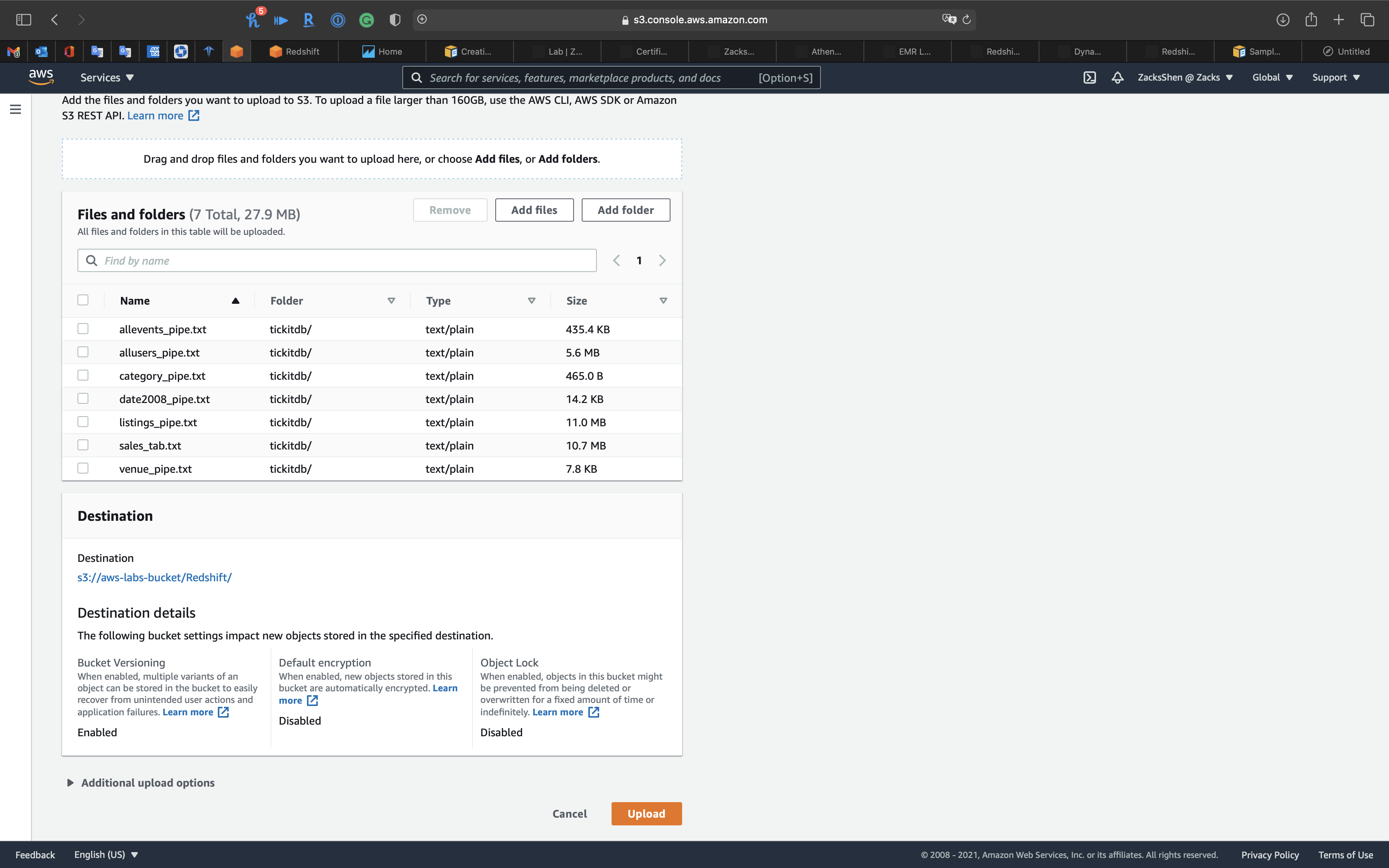Switch to the Untitled browser tab
Image resolution: width=1389 pixels, height=868 pixels.
click(x=1346, y=52)
